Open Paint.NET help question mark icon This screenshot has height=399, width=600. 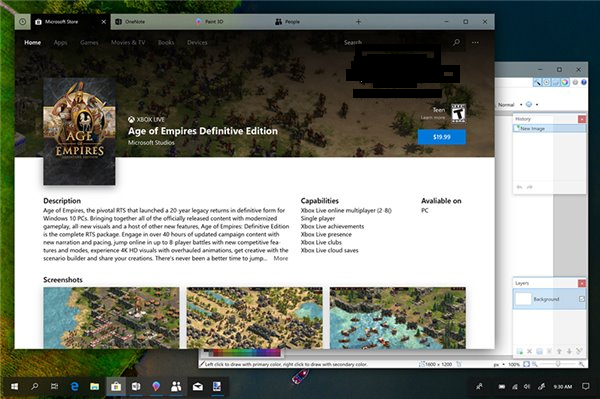(x=584, y=82)
